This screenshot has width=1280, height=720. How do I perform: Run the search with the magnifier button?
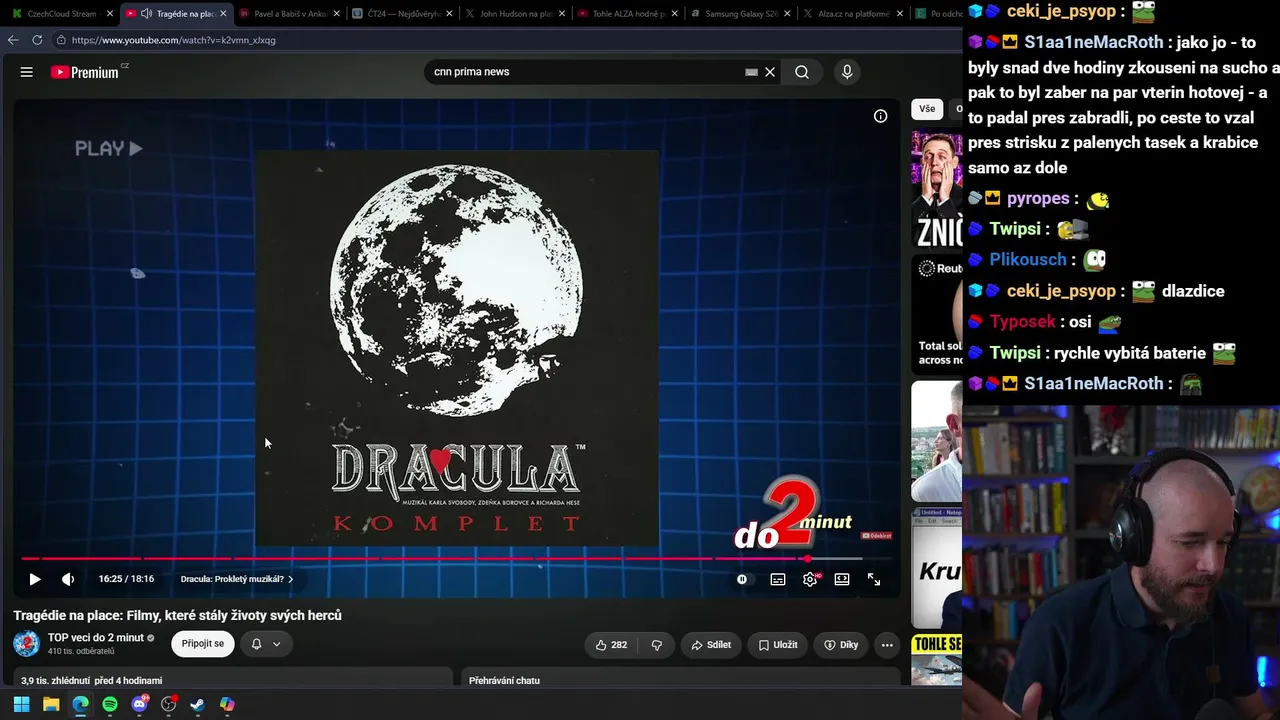[x=802, y=72]
